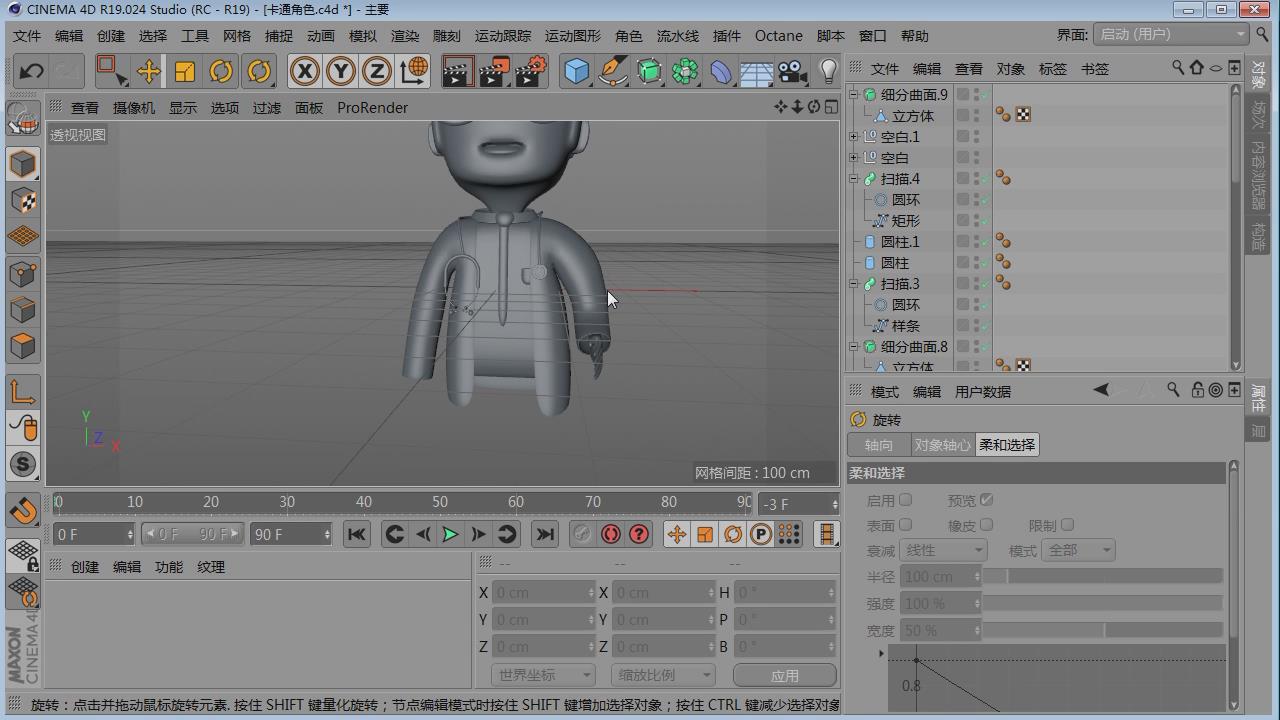Screen dimensions: 1280x720
Task: Expand the 空白 object
Action: pyautogui.click(x=854, y=158)
